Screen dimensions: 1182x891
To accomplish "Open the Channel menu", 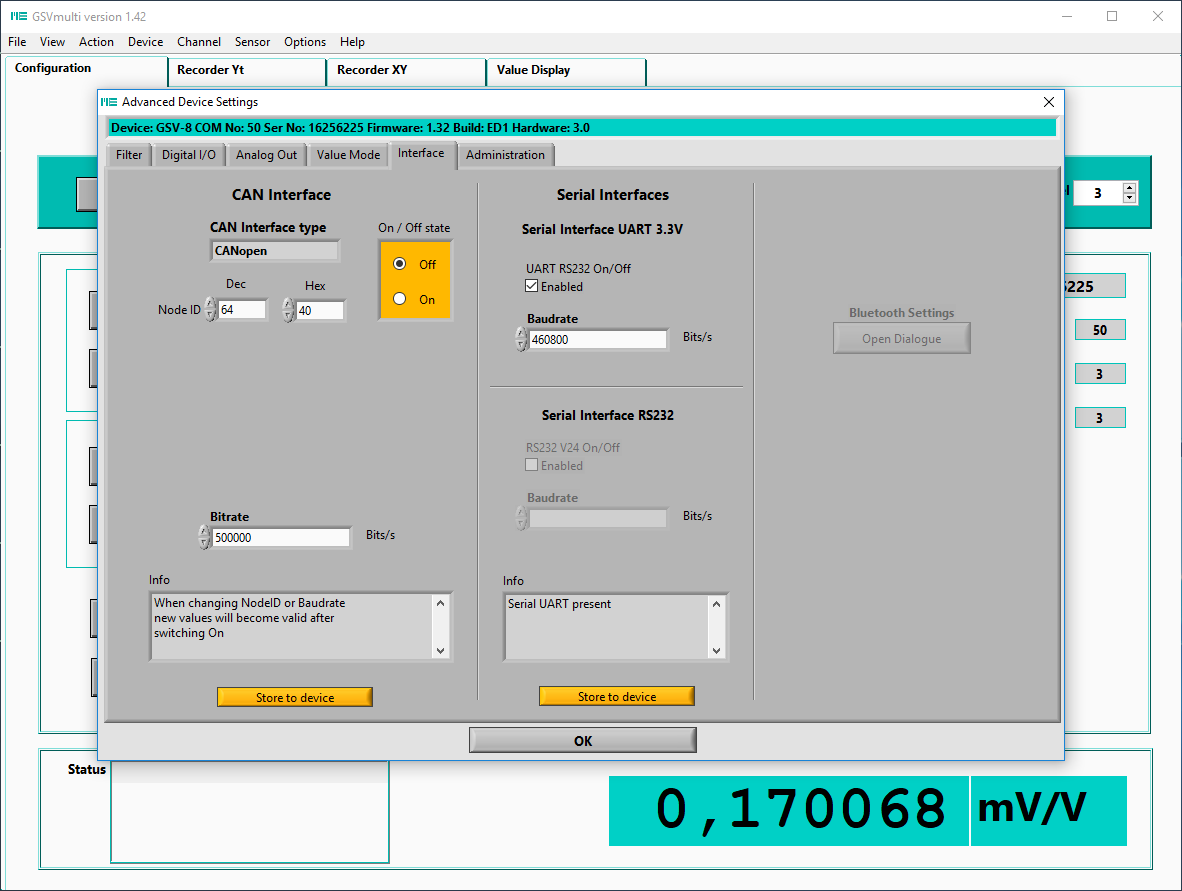I will 199,42.
